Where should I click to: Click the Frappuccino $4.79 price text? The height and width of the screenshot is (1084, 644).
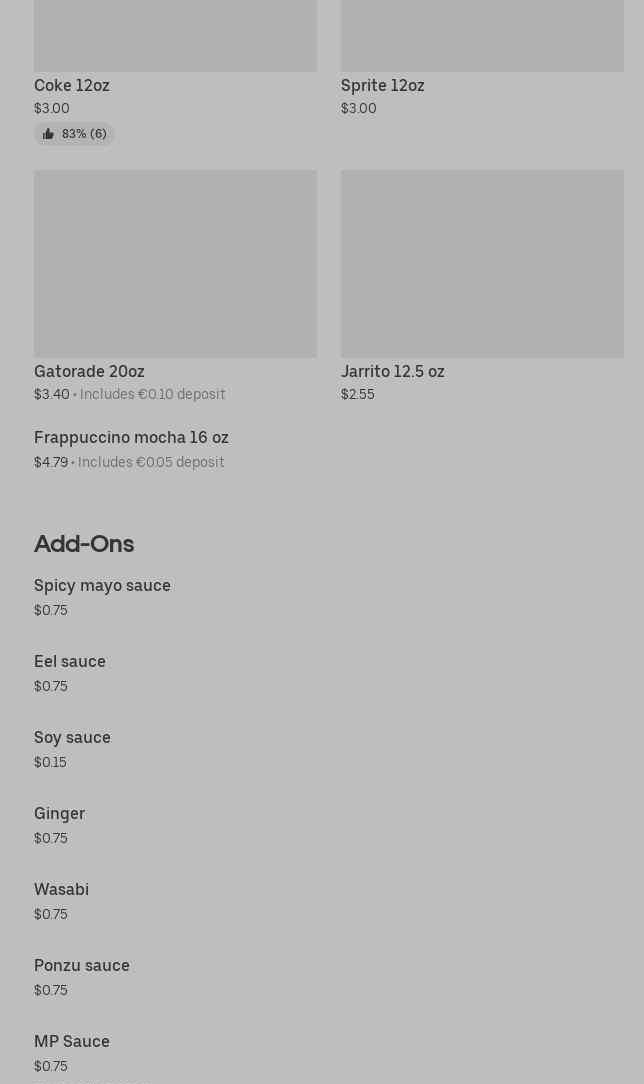pyautogui.click(x=51, y=463)
